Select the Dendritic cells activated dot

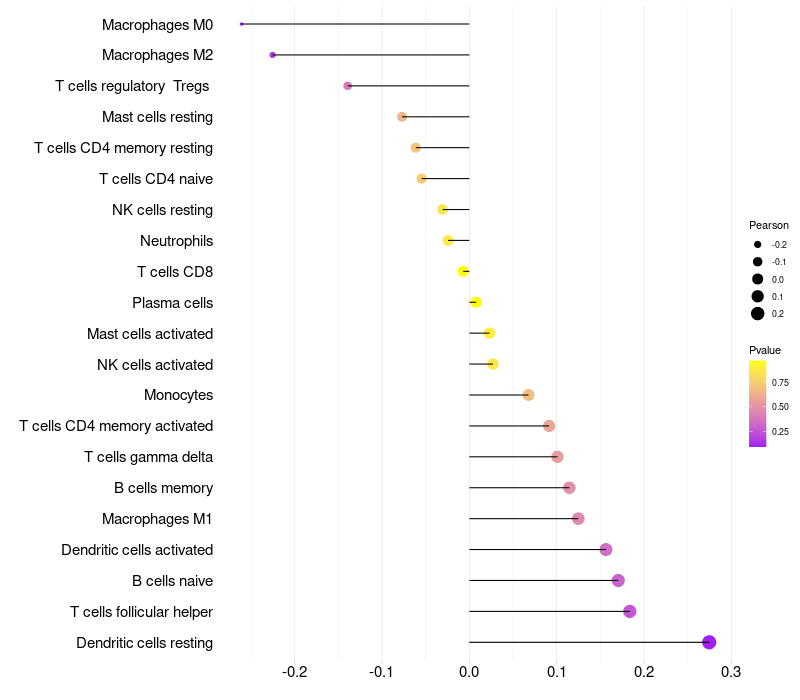(606, 549)
